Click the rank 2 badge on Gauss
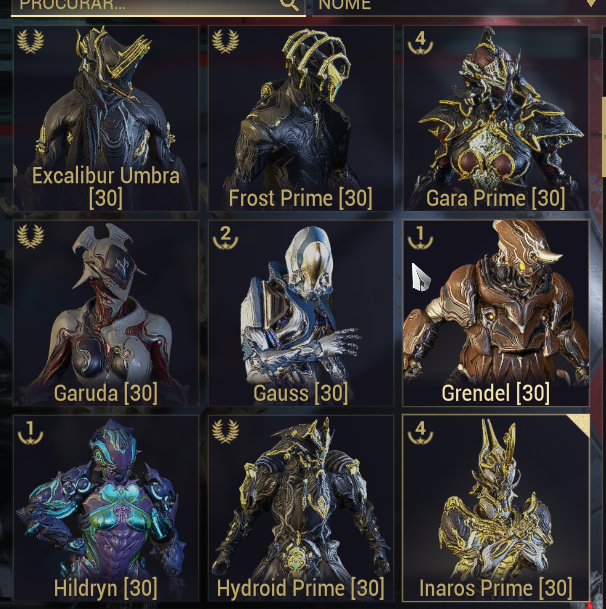This screenshot has width=606, height=609. (x=225, y=237)
